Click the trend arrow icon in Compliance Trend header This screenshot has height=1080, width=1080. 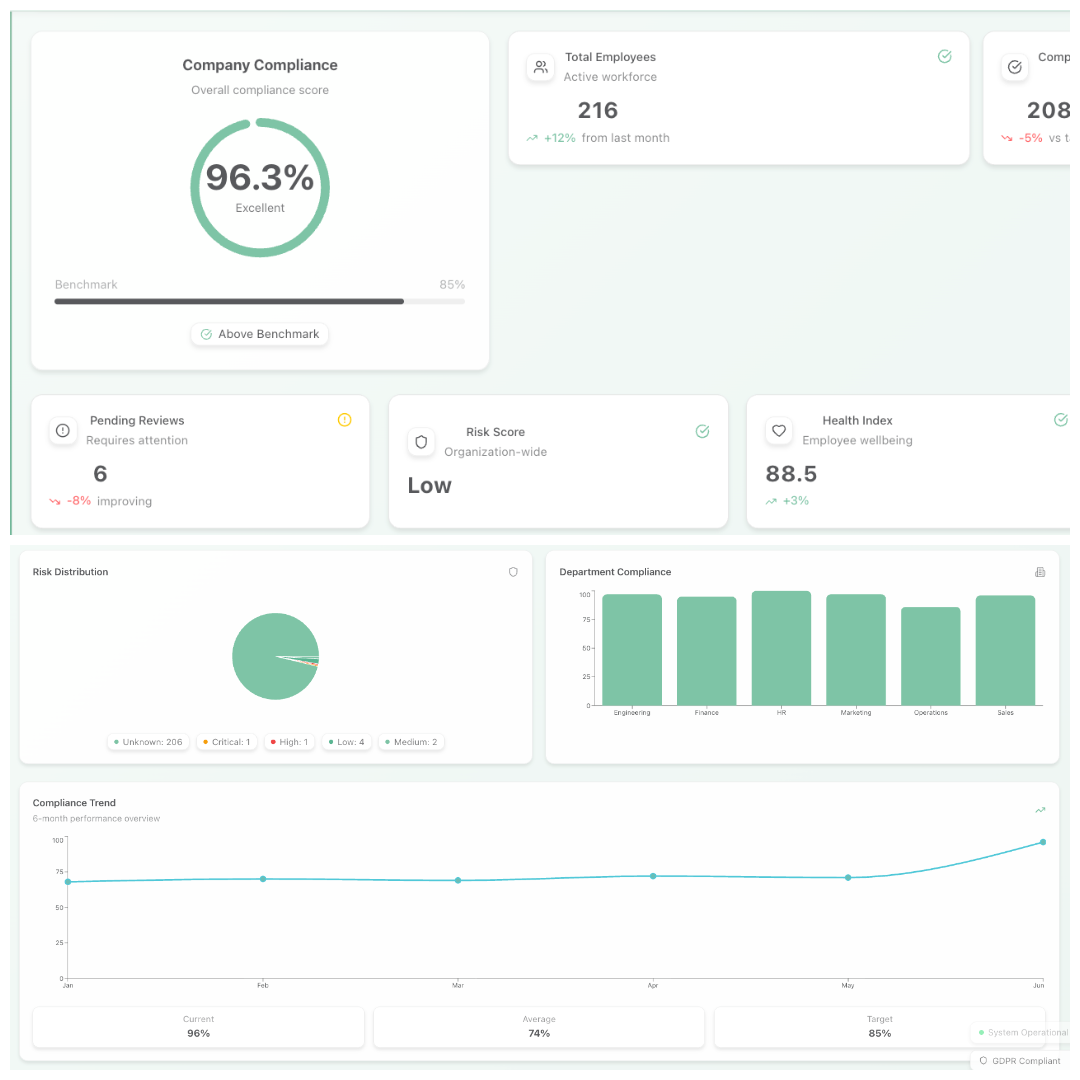tap(1040, 810)
